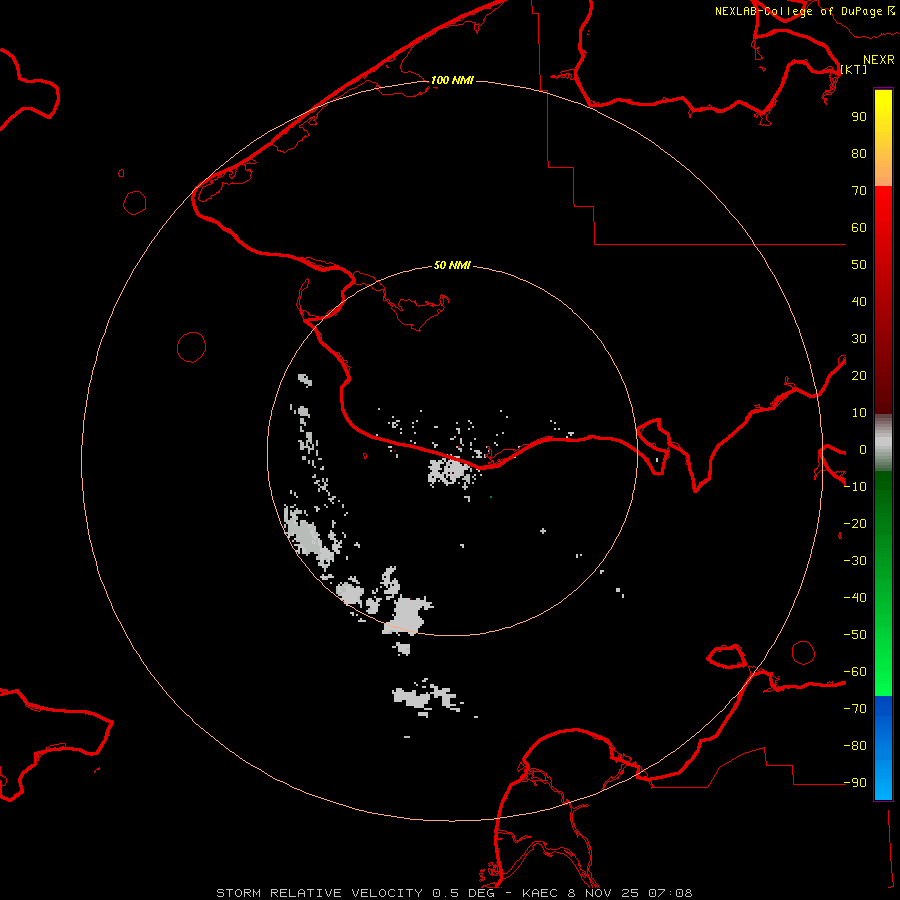This screenshot has height=900, width=900.
Task: Pick the blue segment of the color bar
Action: point(883,748)
